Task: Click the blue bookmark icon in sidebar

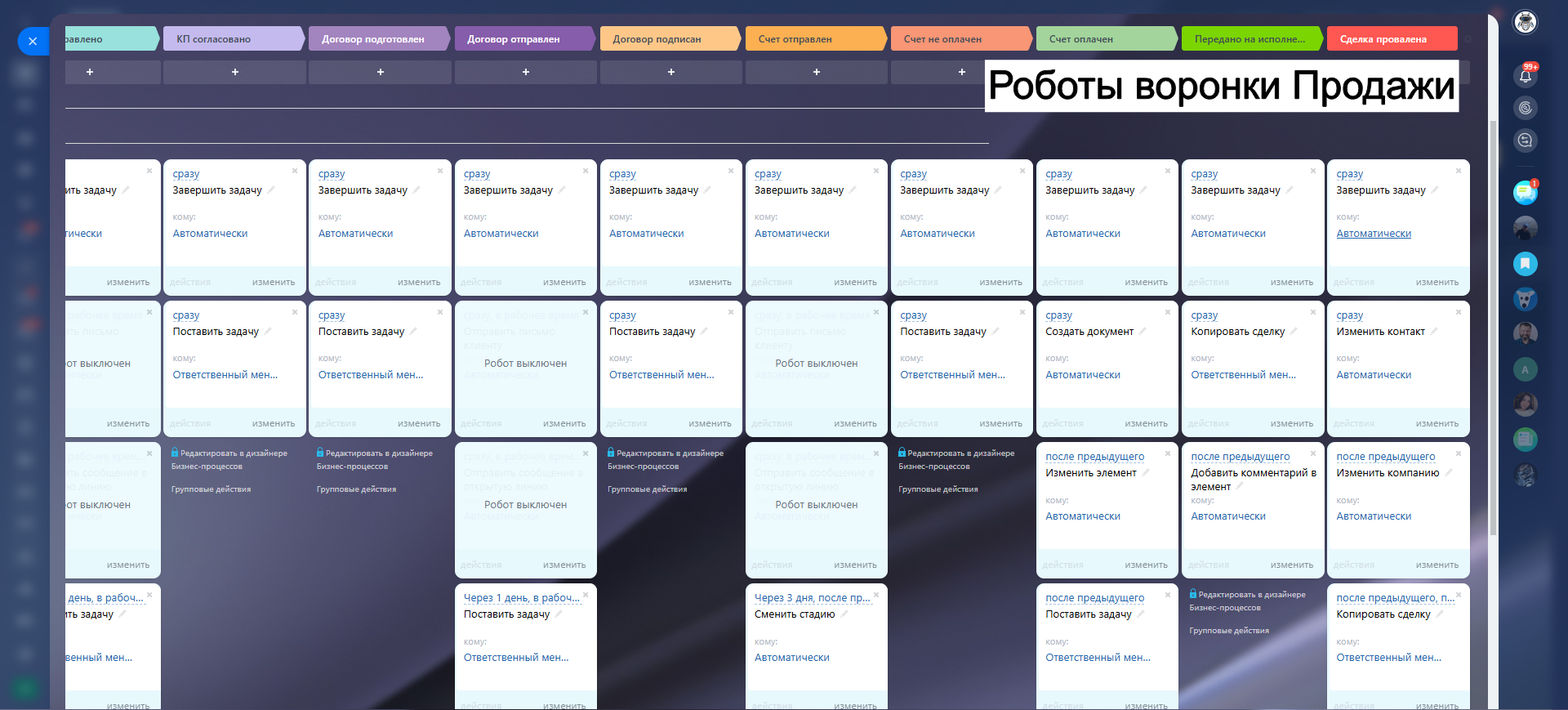Action: coord(1525,264)
